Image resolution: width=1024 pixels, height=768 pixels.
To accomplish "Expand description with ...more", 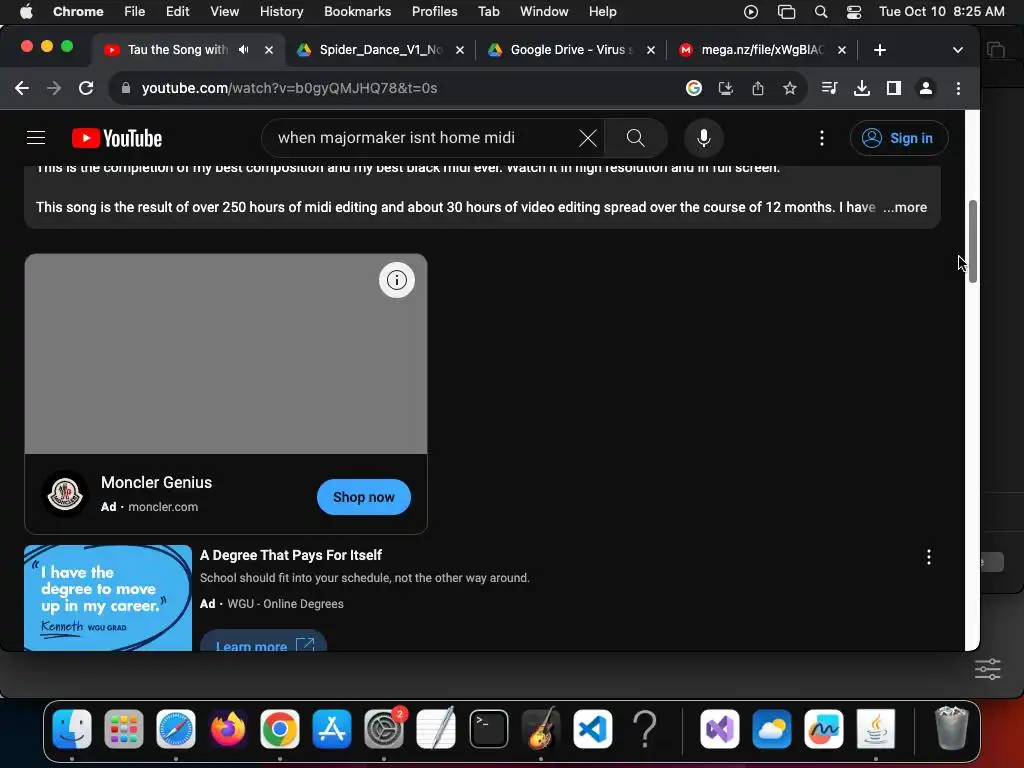I will click(904, 207).
